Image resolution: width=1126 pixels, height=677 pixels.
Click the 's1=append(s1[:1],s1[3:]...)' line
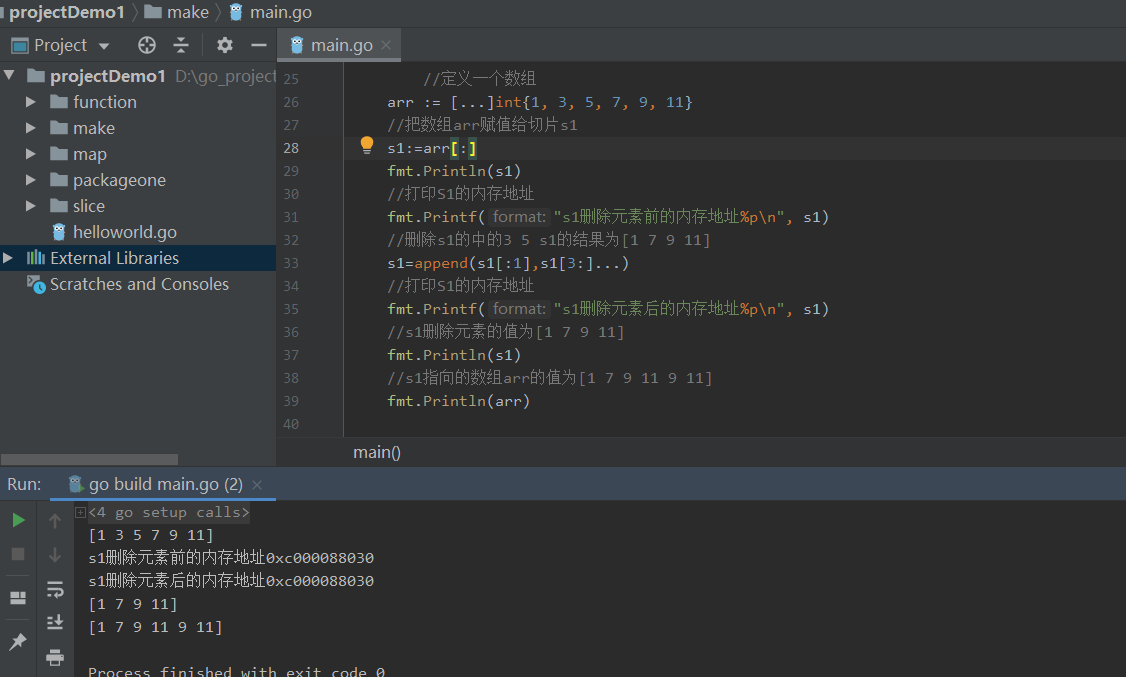click(508, 263)
